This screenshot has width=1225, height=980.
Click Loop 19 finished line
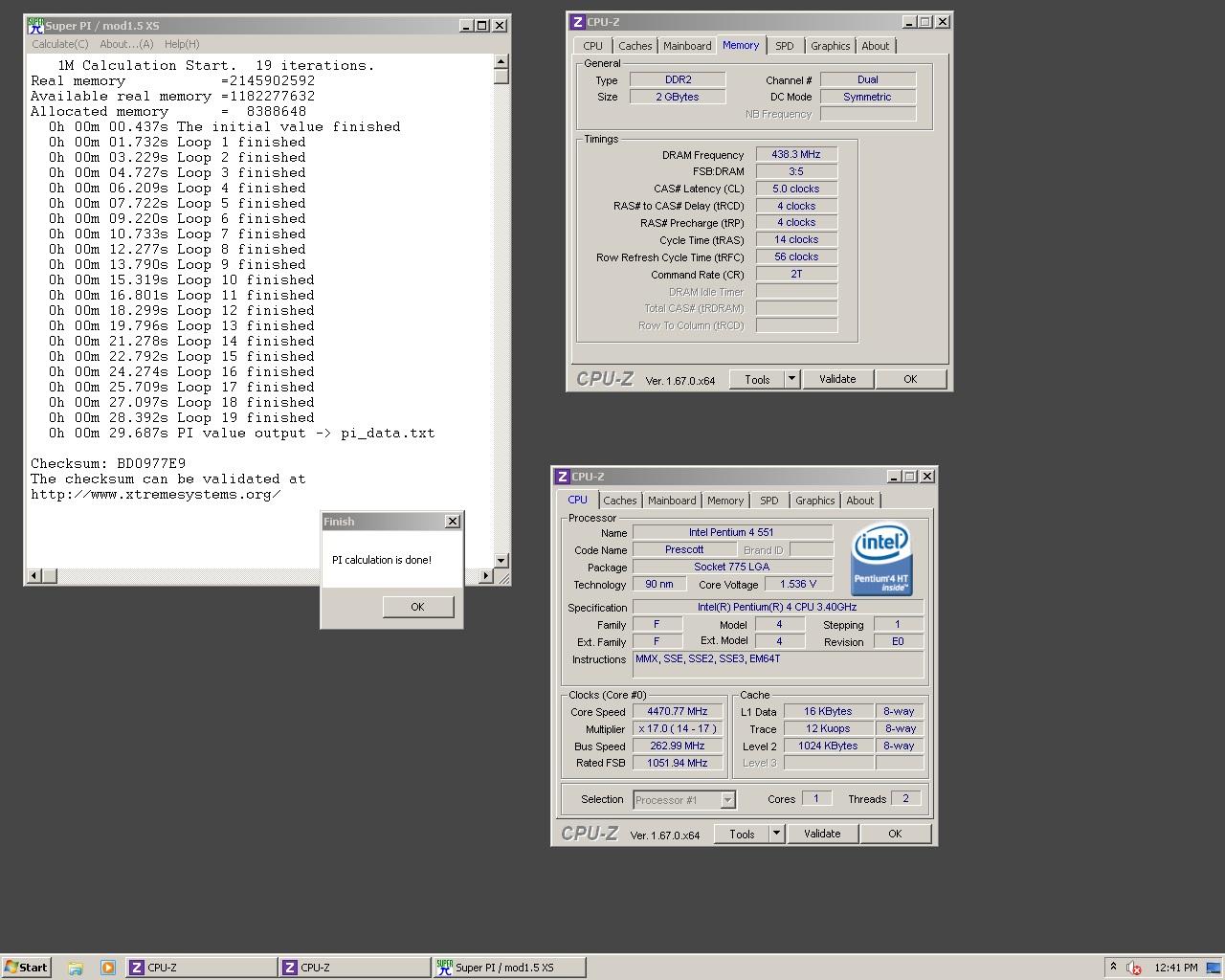point(182,418)
